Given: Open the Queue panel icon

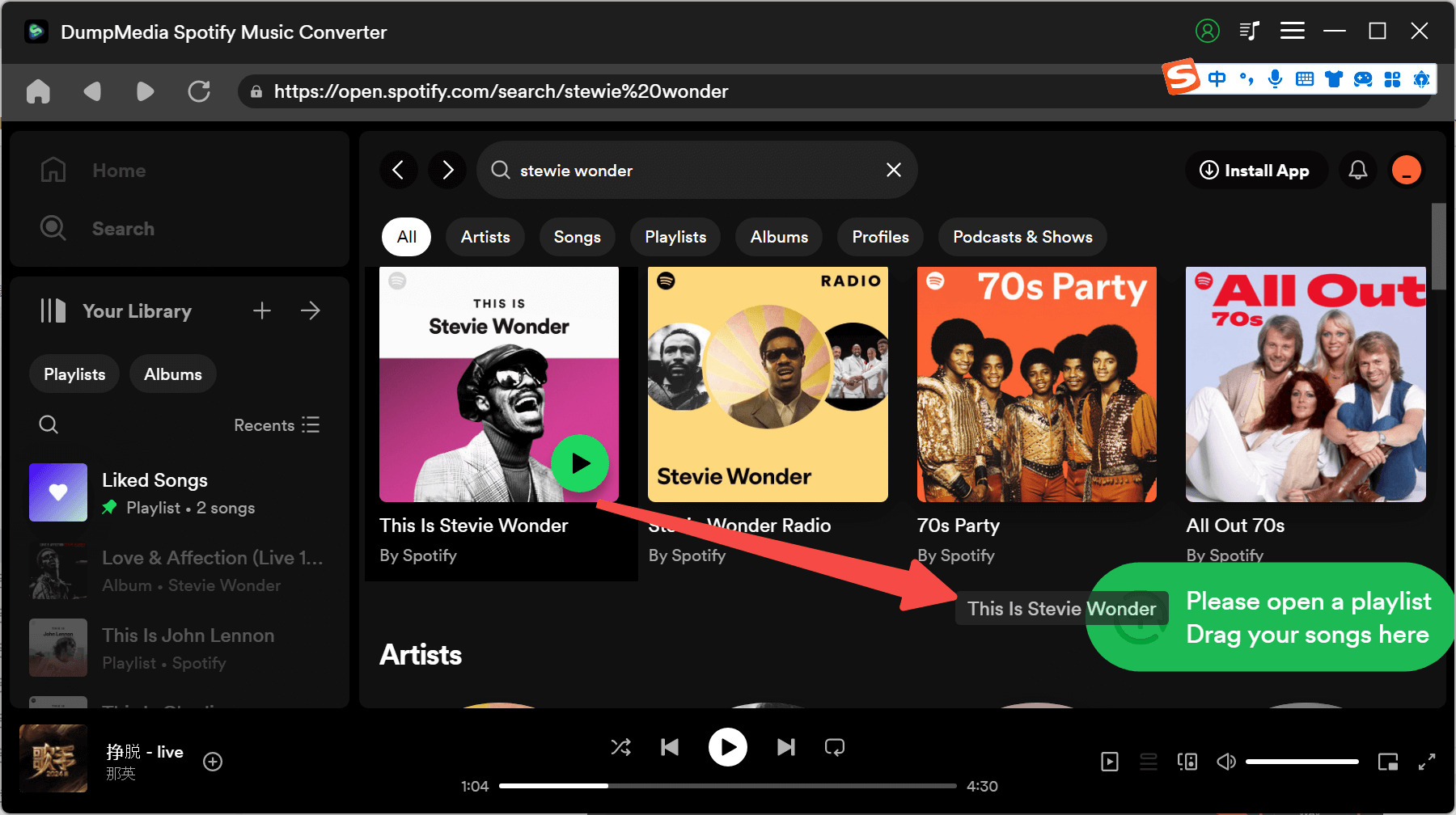Looking at the screenshot, I should [1148, 761].
